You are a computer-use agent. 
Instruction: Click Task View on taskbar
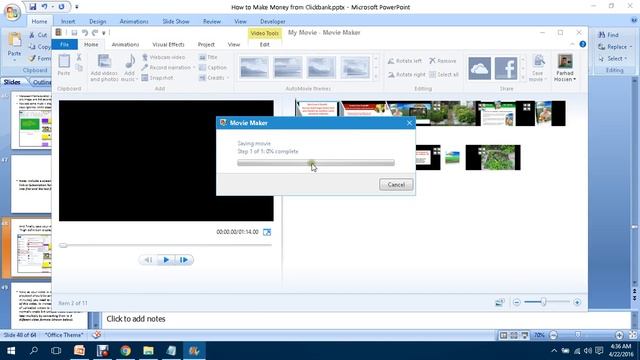click(x=56, y=351)
